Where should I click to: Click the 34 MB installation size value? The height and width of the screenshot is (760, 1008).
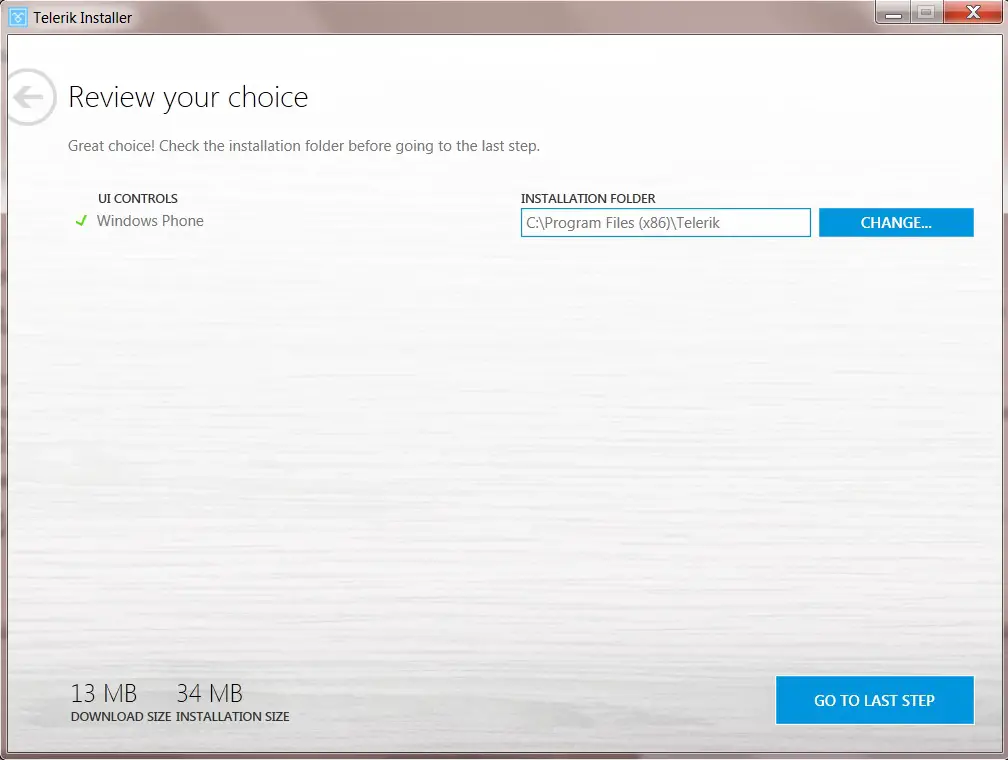(x=210, y=693)
